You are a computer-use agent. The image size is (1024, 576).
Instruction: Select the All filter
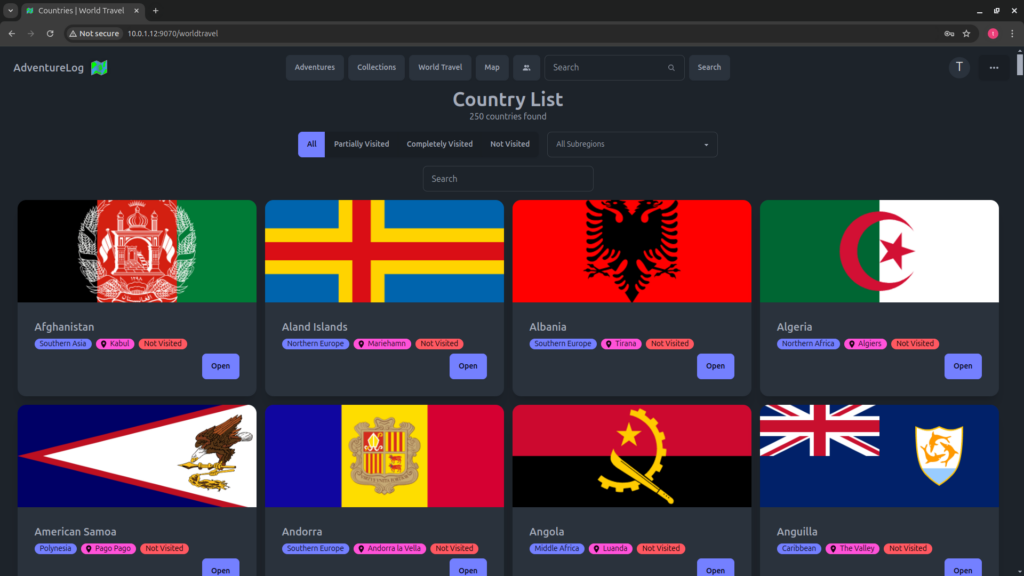(312, 144)
